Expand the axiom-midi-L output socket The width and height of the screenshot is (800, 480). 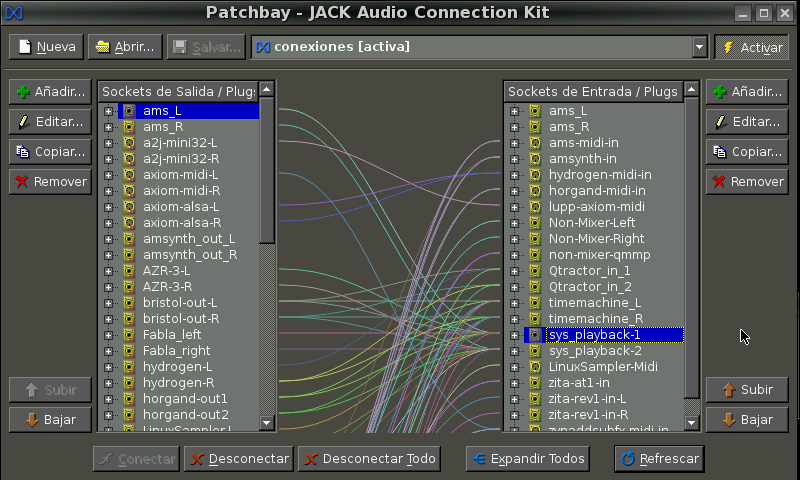(x=109, y=175)
